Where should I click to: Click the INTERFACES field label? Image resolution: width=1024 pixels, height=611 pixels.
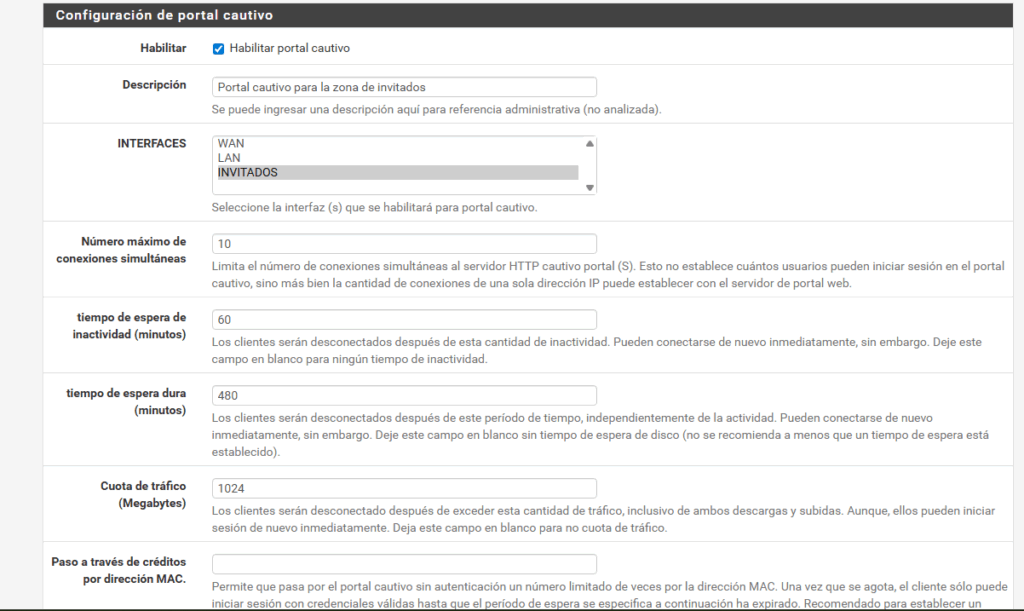152,144
